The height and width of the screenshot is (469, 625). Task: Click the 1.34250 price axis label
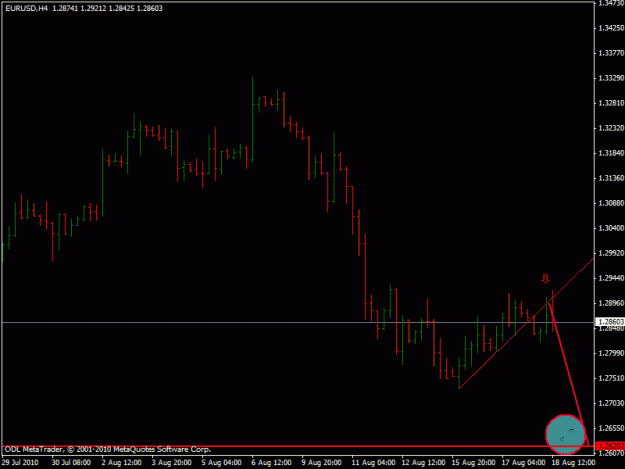611,28
